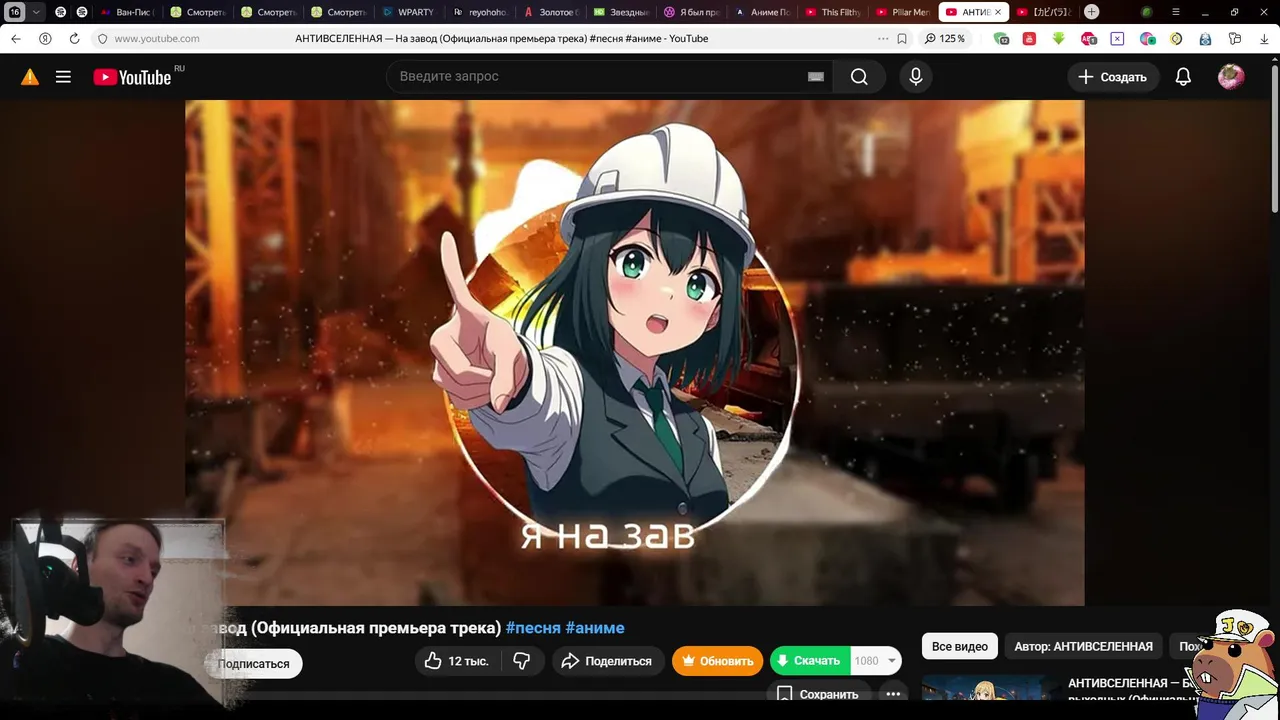Open the account avatar menu
This screenshot has height=720, width=1280.
click(1231, 77)
